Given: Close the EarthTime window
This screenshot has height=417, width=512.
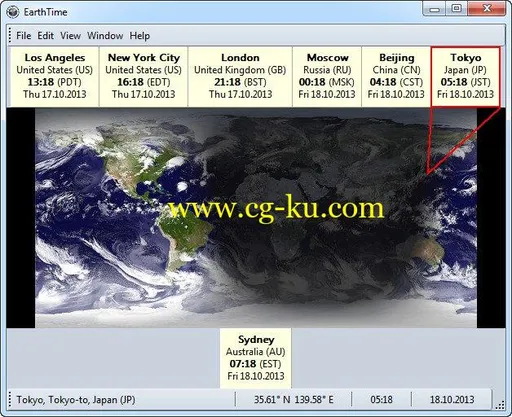Looking at the screenshot, I should 487,9.
